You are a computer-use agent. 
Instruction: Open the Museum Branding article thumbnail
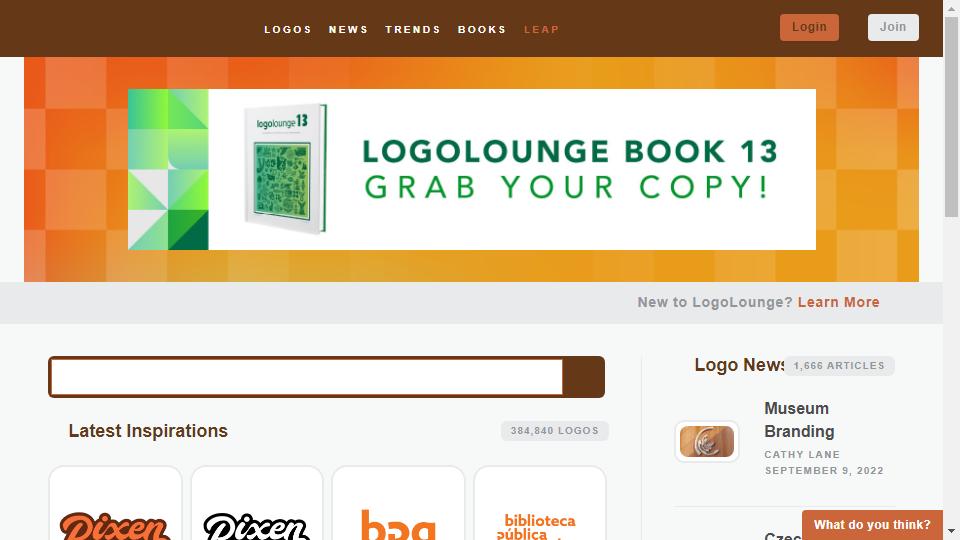[707, 441]
